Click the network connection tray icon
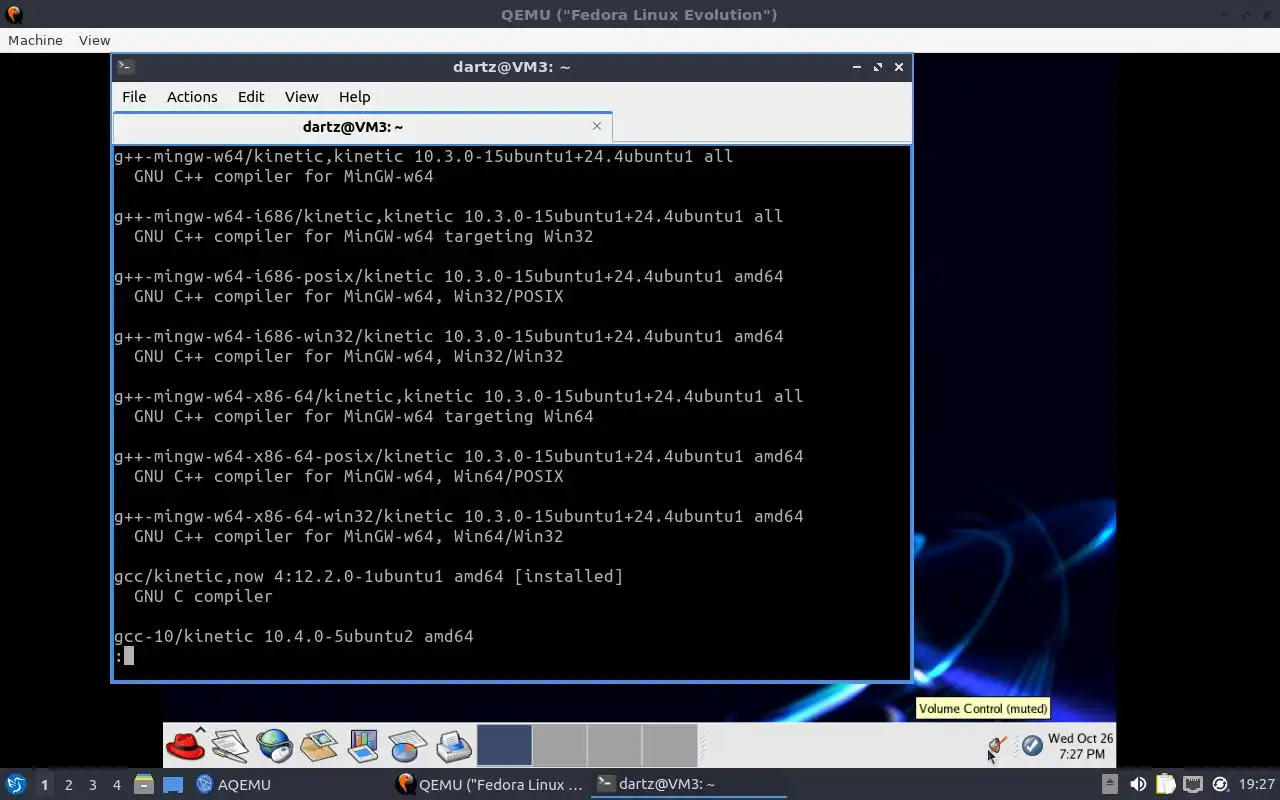This screenshot has width=1280, height=800. [x=1192, y=784]
